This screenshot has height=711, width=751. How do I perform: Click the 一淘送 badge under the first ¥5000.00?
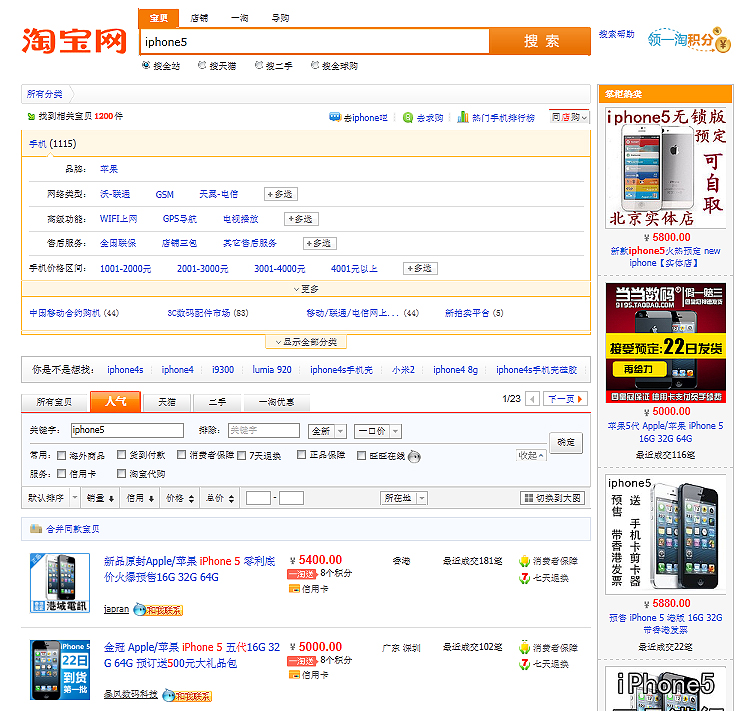302,661
